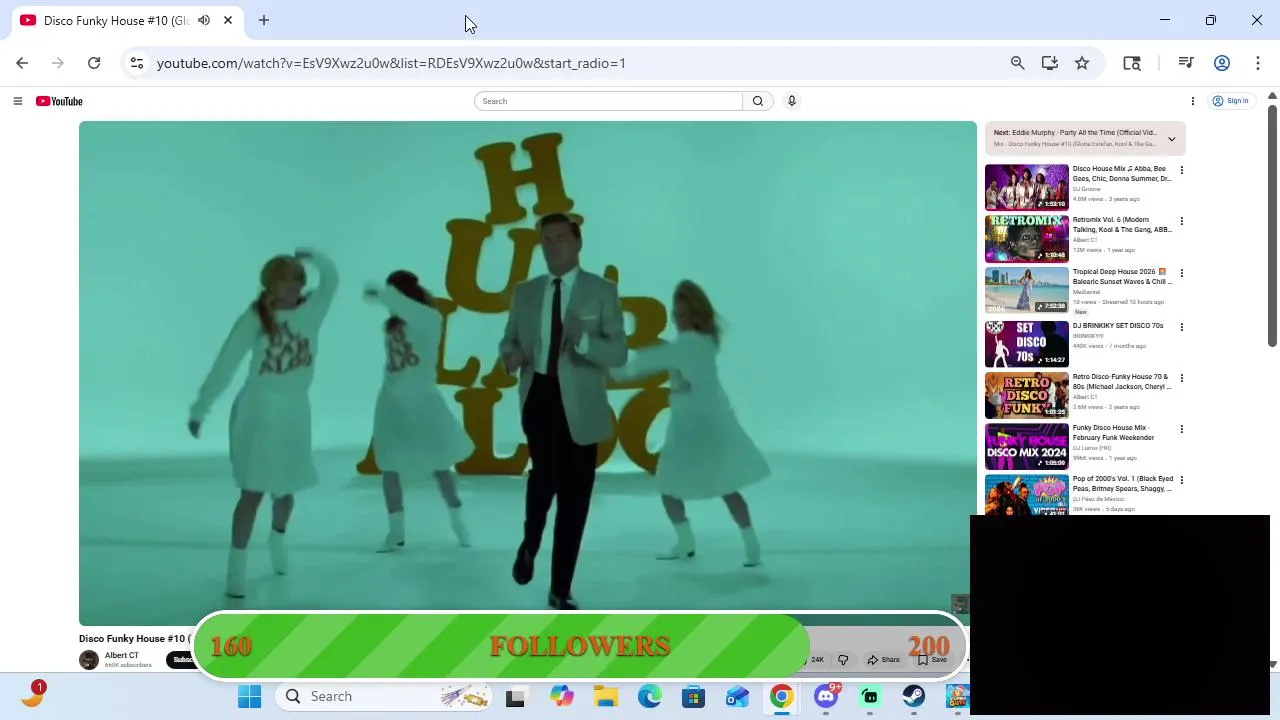The height and width of the screenshot is (720, 1280).
Task: Open the Albert CT channel avatar
Action: click(89, 660)
